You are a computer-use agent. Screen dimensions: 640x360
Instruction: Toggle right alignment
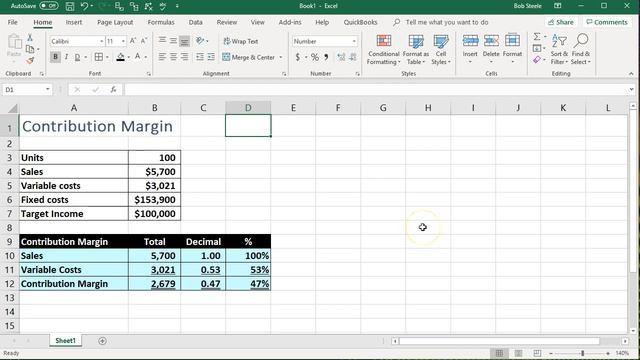point(184,57)
